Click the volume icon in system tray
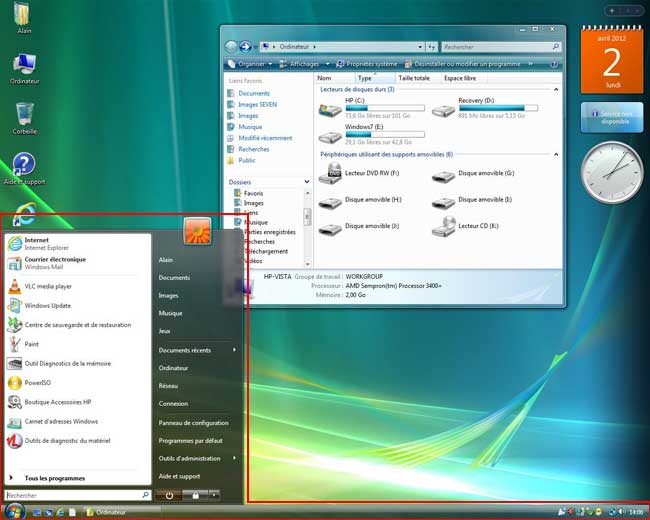 [x=623, y=512]
